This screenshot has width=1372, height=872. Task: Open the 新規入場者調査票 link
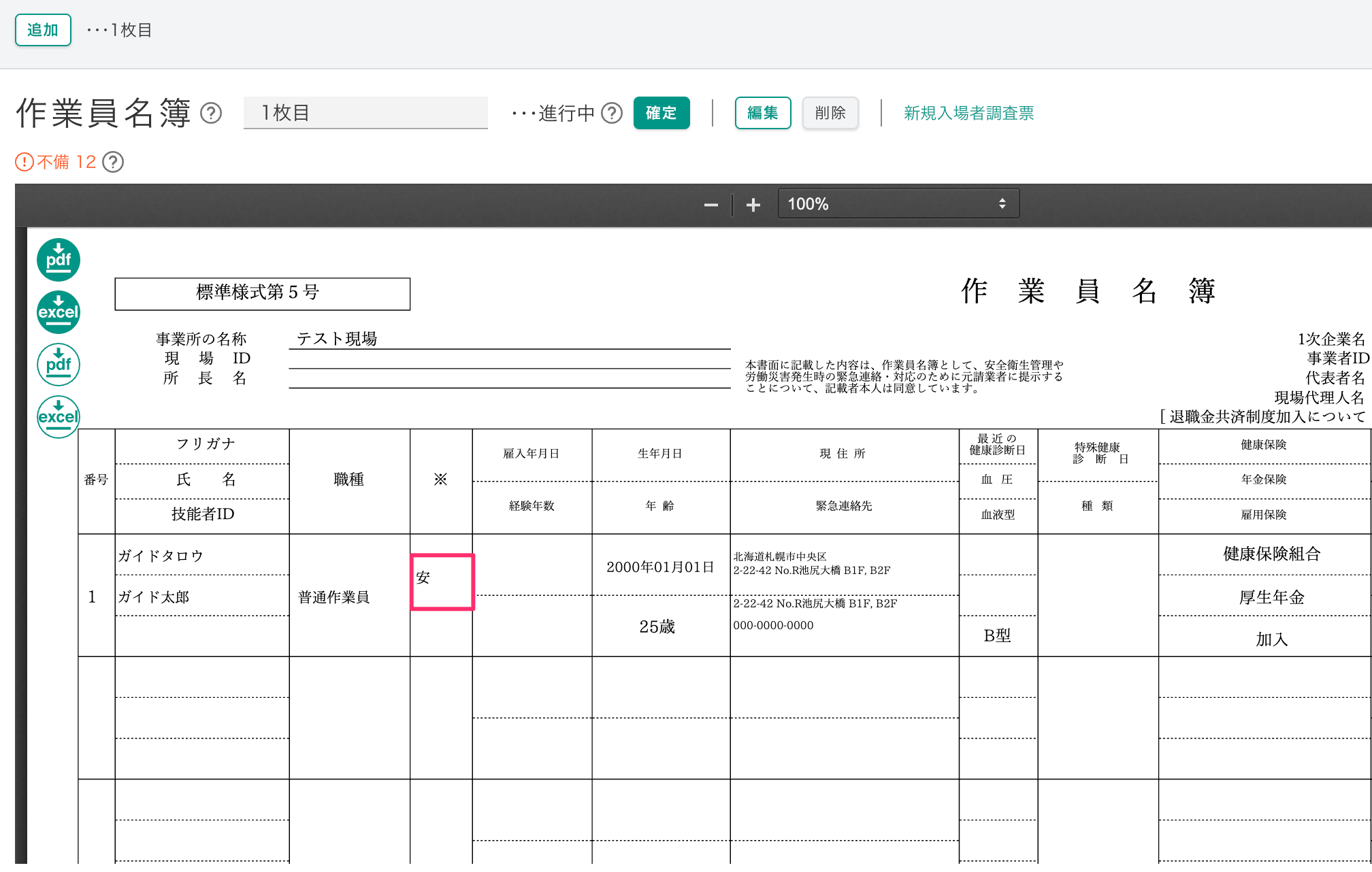[x=968, y=113]
